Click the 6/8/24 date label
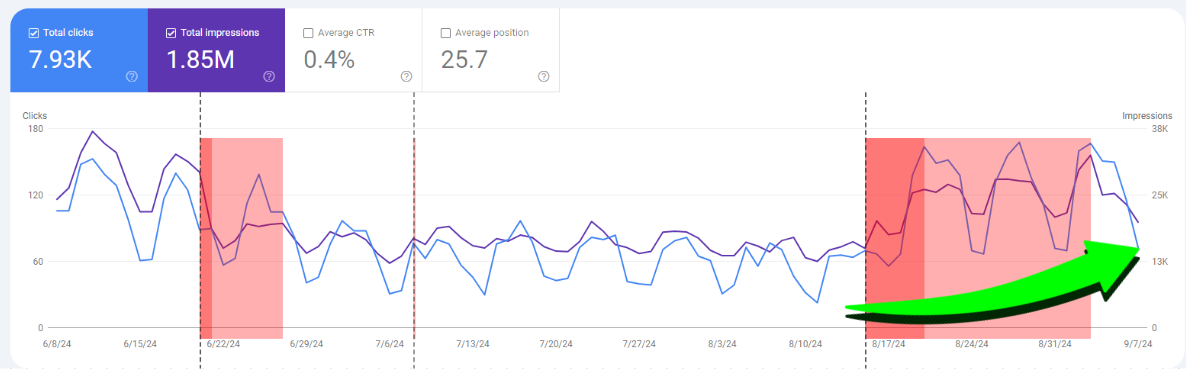1187x373 pixels. click(57, 343)
